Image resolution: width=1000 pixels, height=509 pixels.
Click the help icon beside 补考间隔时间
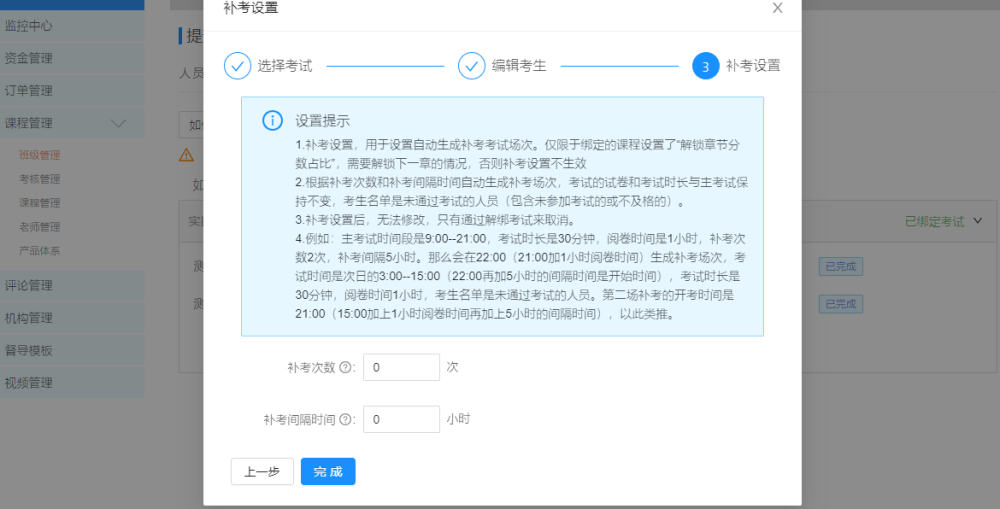click(345, 420)
